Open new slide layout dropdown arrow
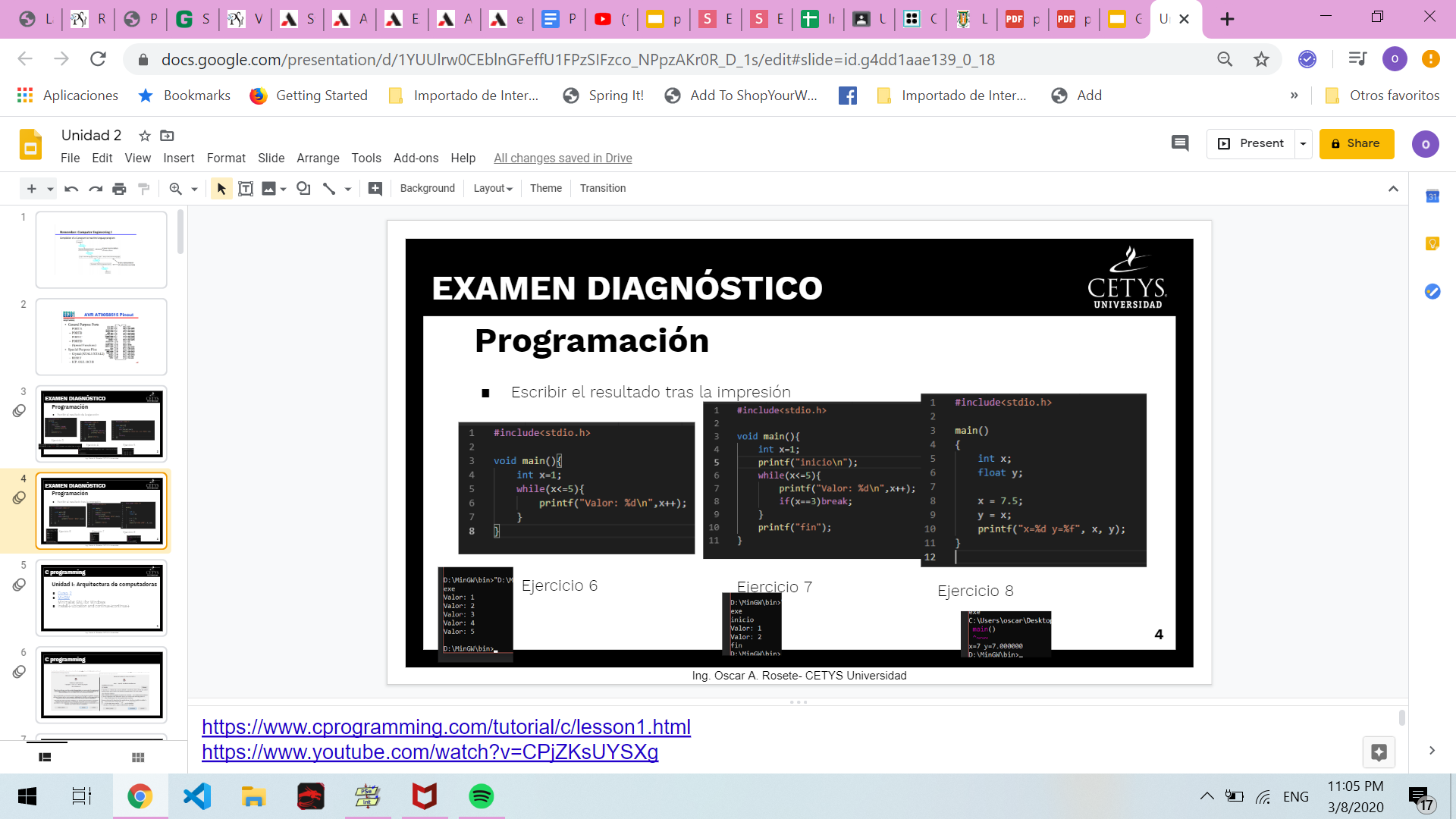The width and height of the screenshot is (1456, 819). pyautogui.click(x=50, y=189)
